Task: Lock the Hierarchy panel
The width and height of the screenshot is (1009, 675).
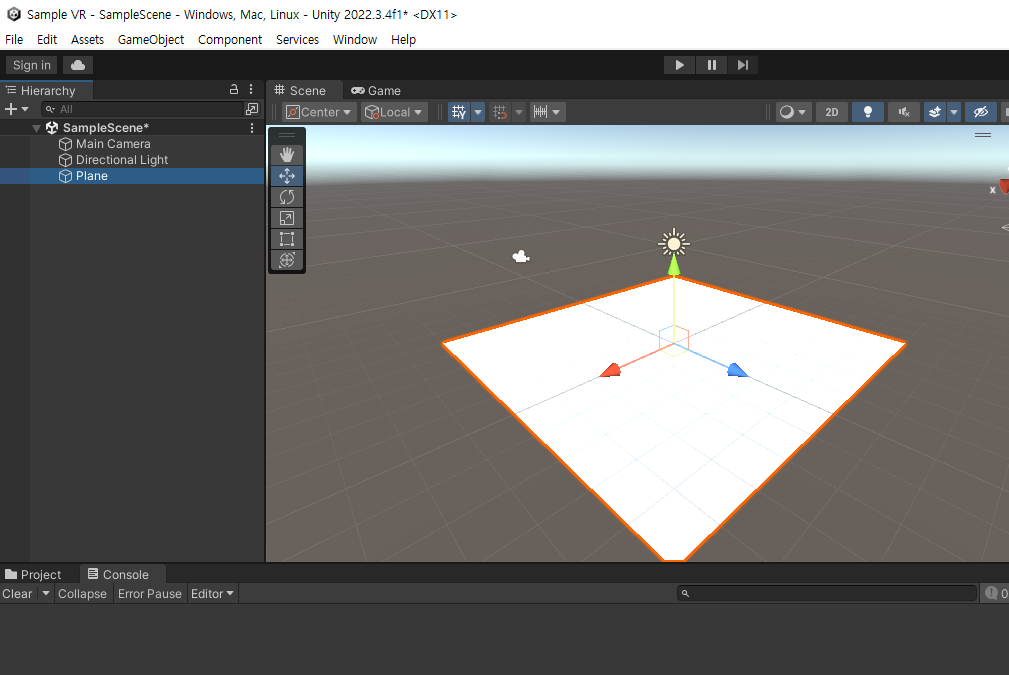Action: (234, 89)
